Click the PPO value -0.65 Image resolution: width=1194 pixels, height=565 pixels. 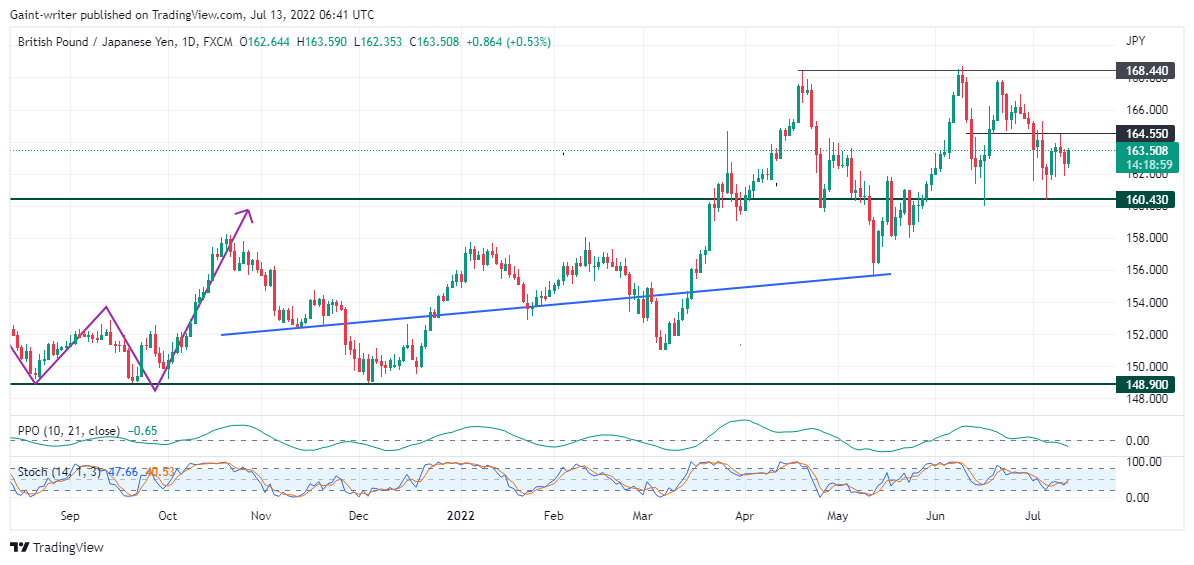142,431
